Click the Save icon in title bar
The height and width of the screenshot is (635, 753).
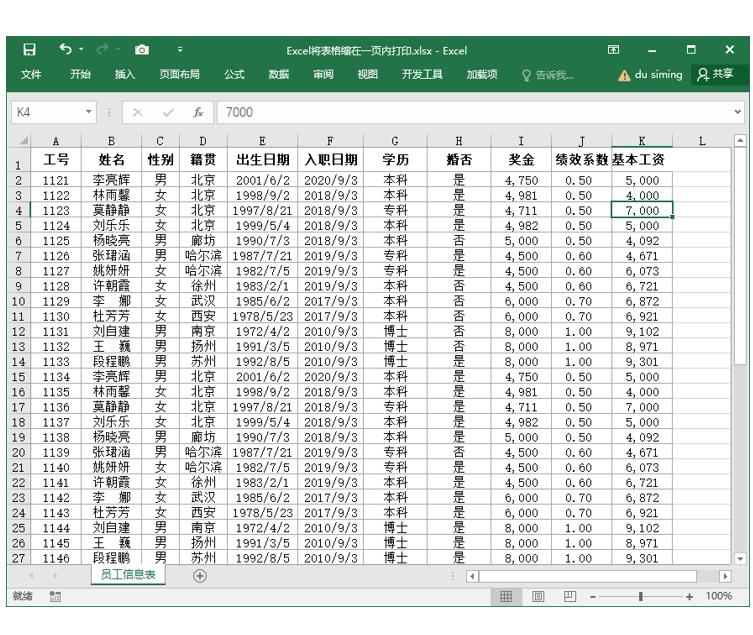point(30,49)
